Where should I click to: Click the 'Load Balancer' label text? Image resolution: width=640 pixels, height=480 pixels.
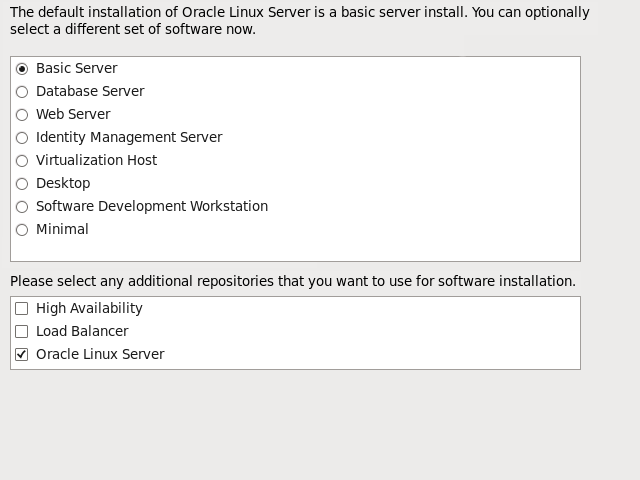(x=82, y=331)
